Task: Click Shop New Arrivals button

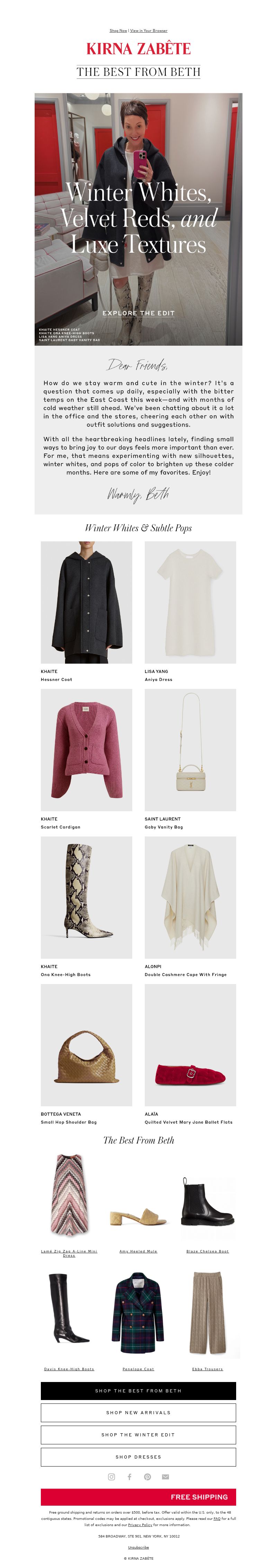Action: (138, 1412)
